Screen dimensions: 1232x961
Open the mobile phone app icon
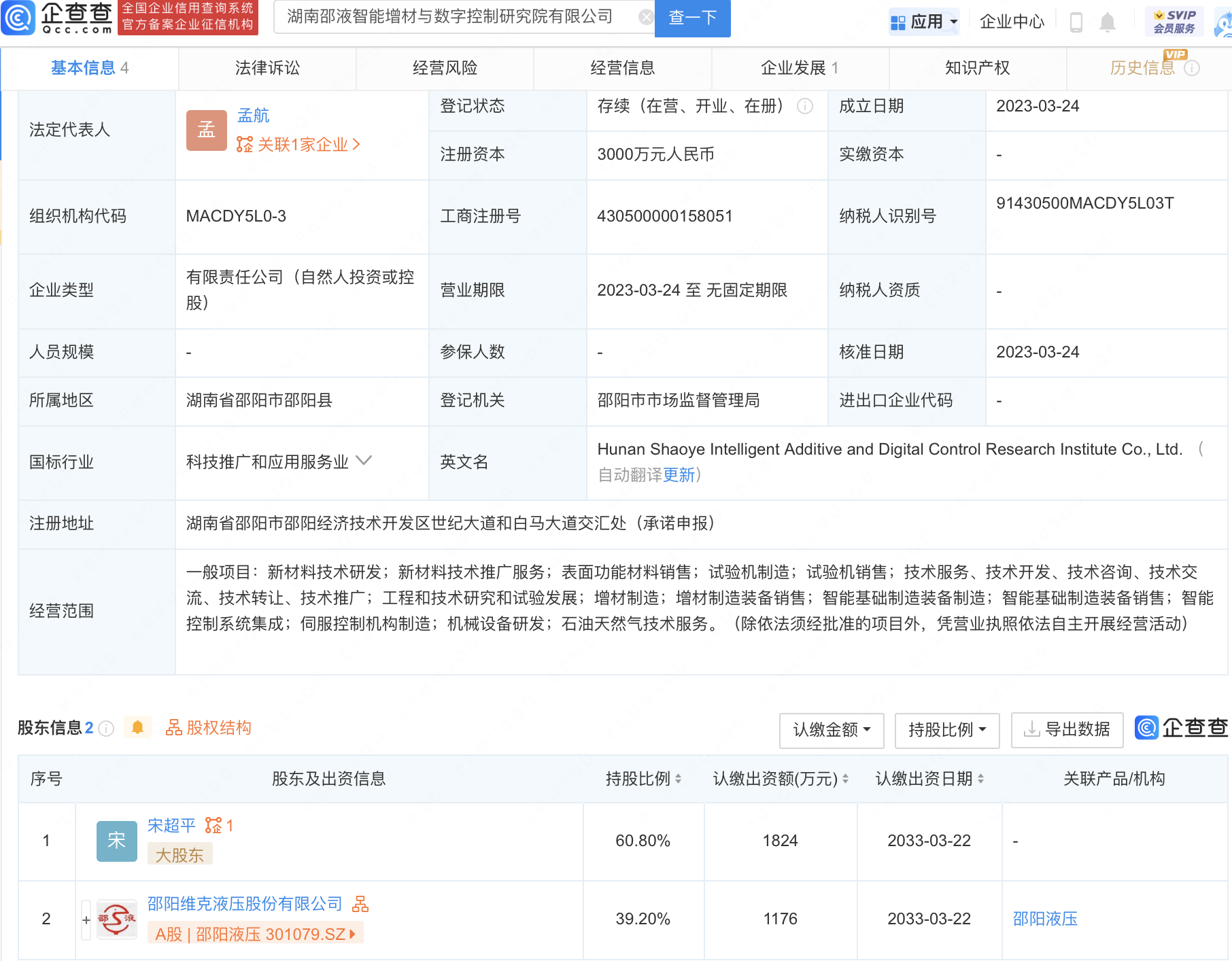tap(1076, 22)
